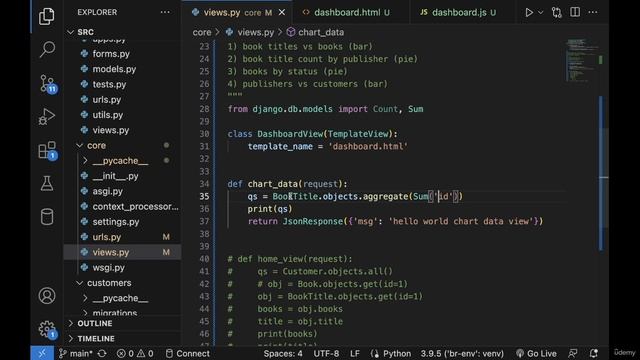Open wsgi.py in the explorer
640x360 pixels.
tap(108, 268)
